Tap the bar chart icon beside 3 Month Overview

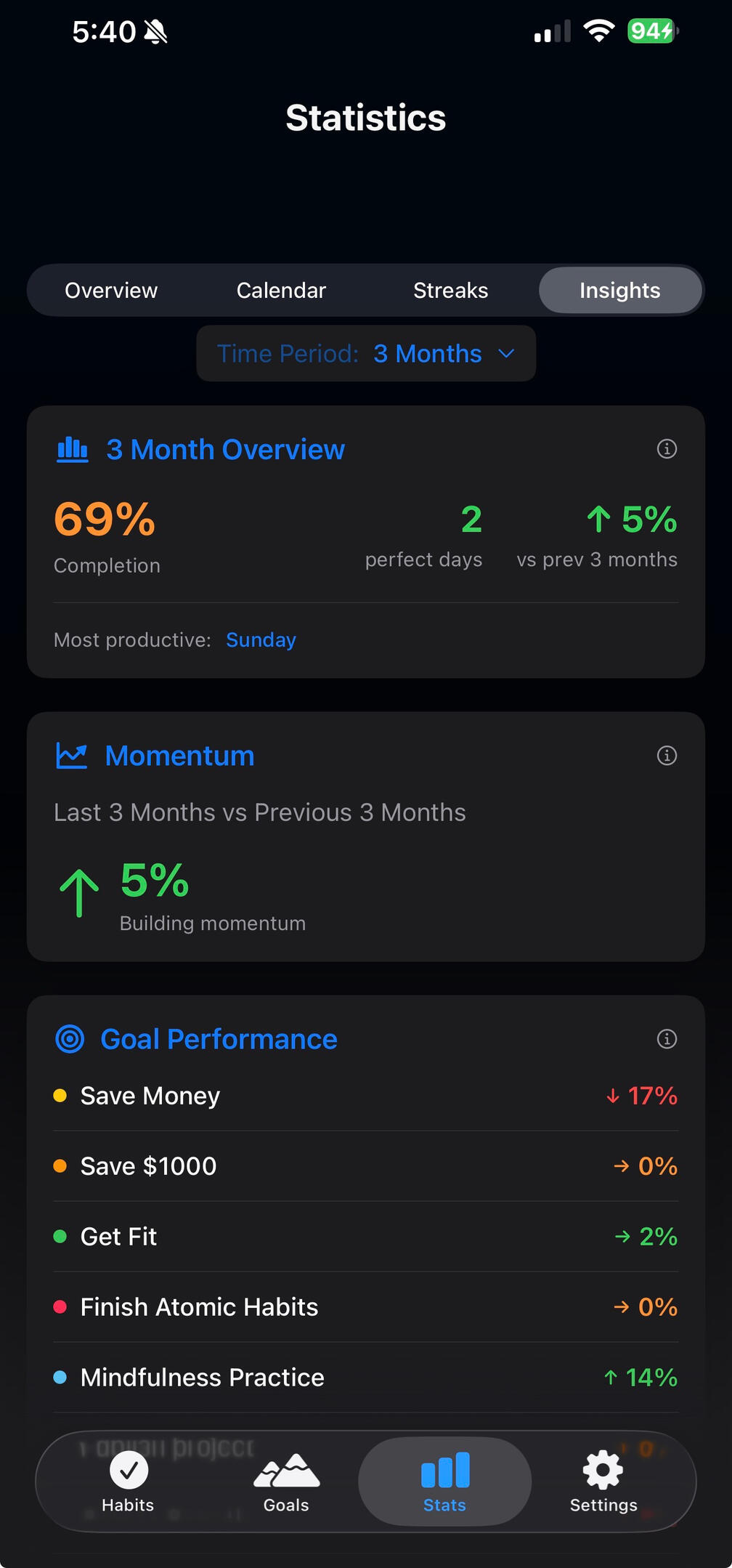click(73, 449)
